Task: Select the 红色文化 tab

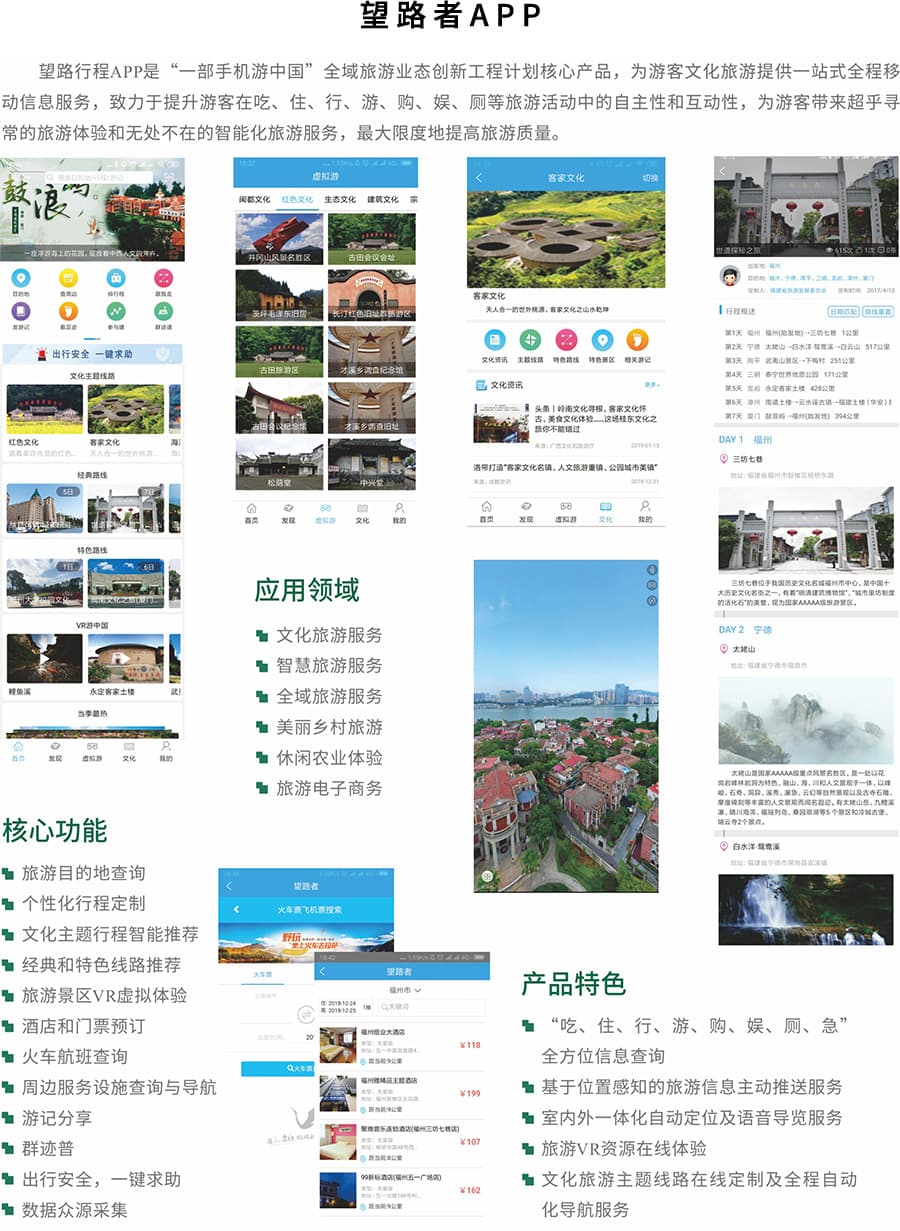Action: [297, 200]
